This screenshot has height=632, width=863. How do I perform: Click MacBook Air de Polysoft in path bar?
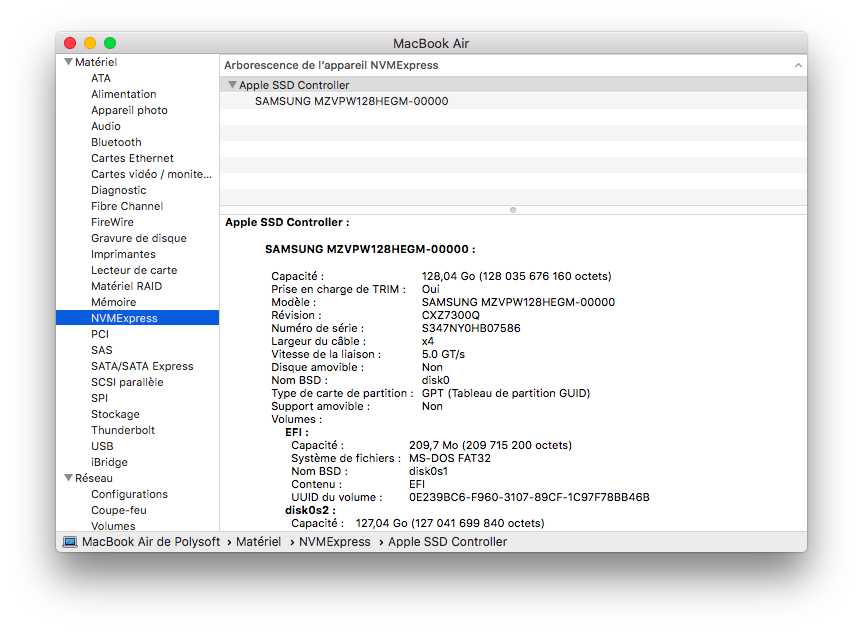151,542
